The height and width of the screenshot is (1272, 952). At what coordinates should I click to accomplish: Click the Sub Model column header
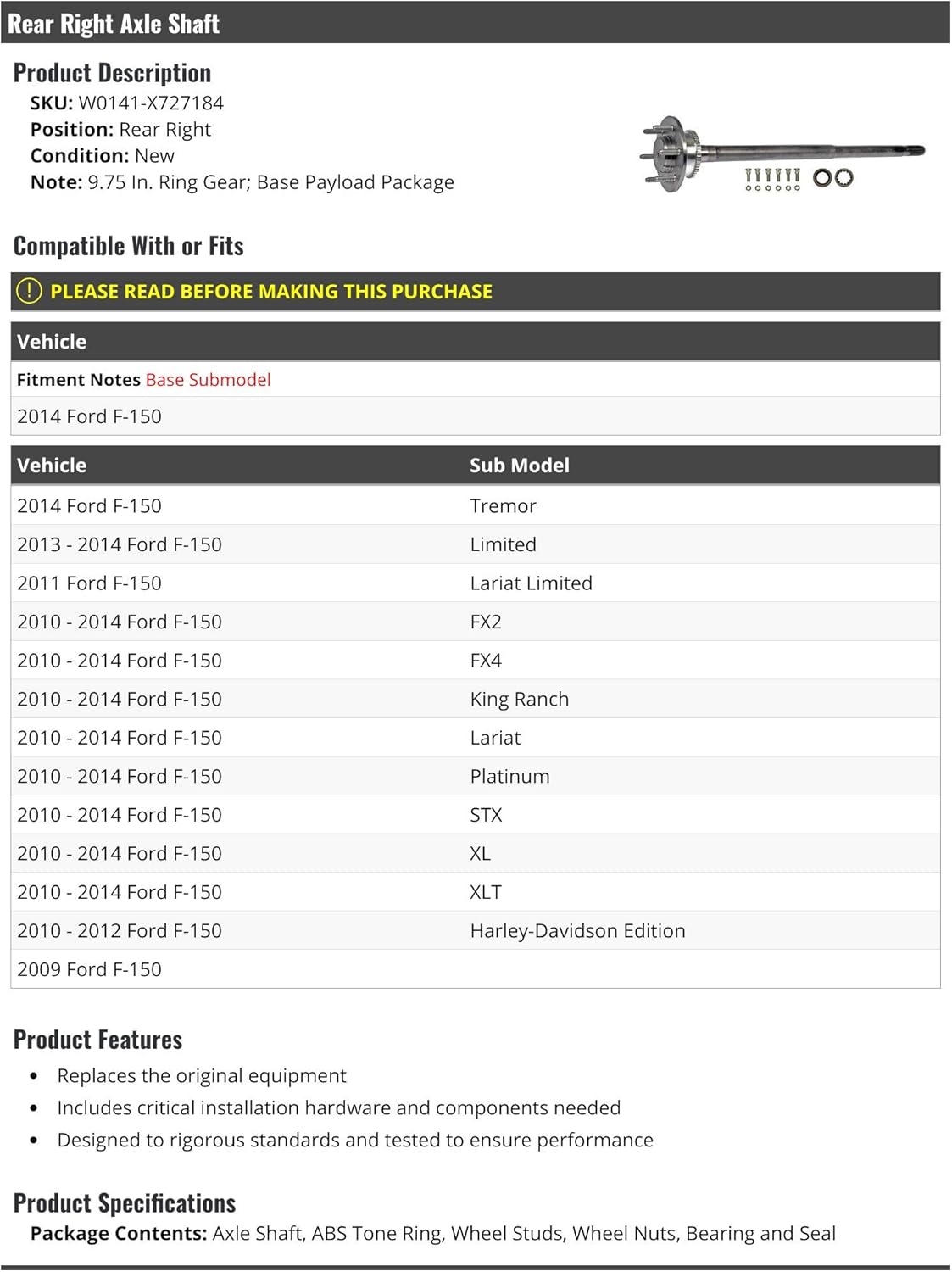(x=520, y=465)
